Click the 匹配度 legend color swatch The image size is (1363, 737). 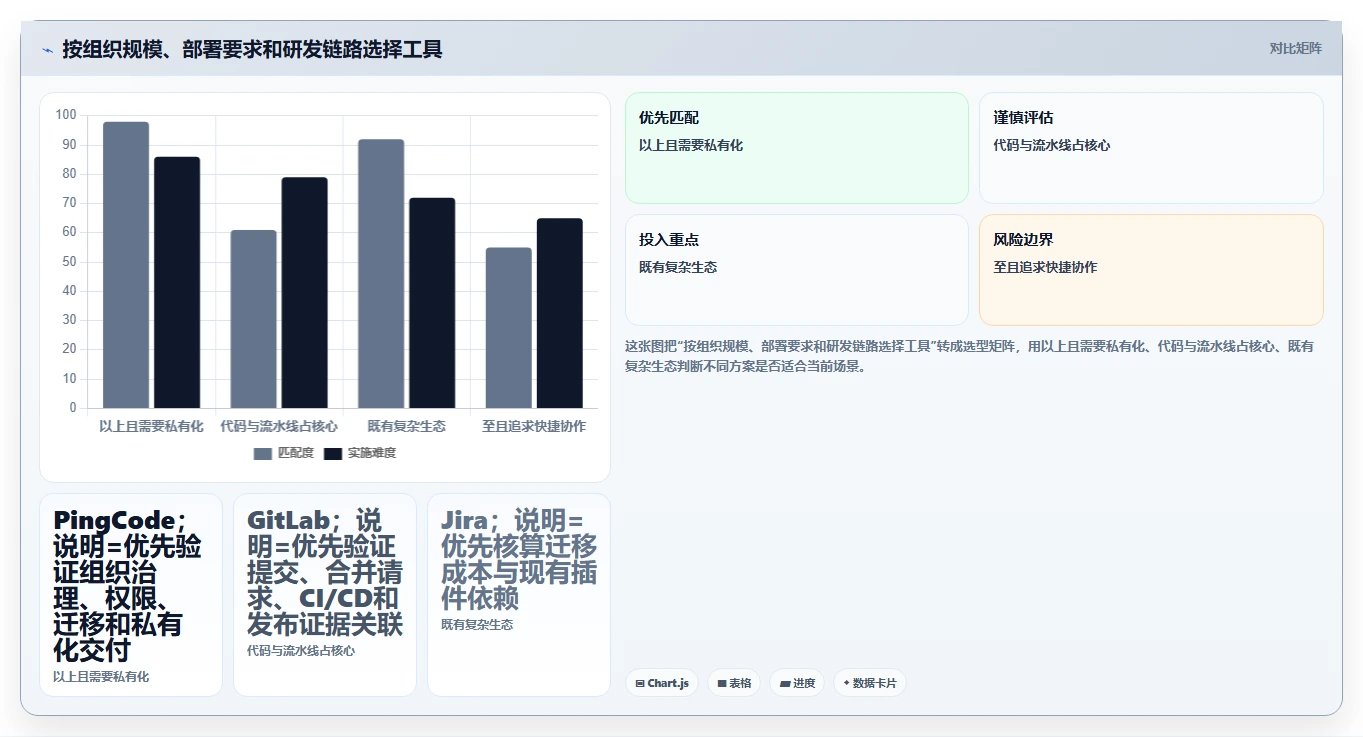pos(263,454)
